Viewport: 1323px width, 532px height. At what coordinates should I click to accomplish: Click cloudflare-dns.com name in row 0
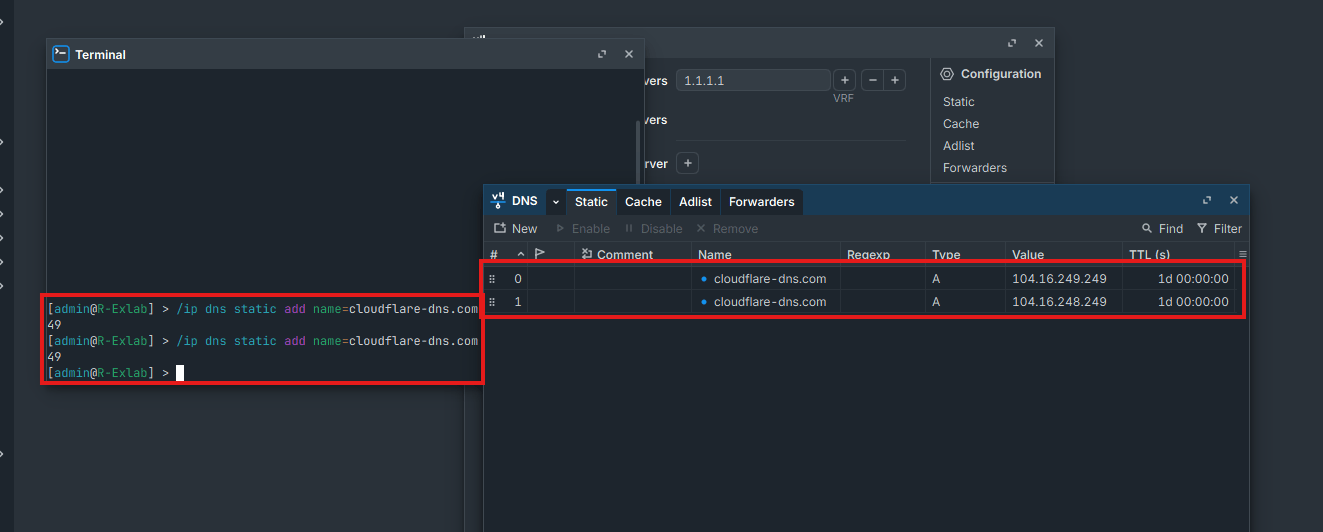tap(770, 279)
